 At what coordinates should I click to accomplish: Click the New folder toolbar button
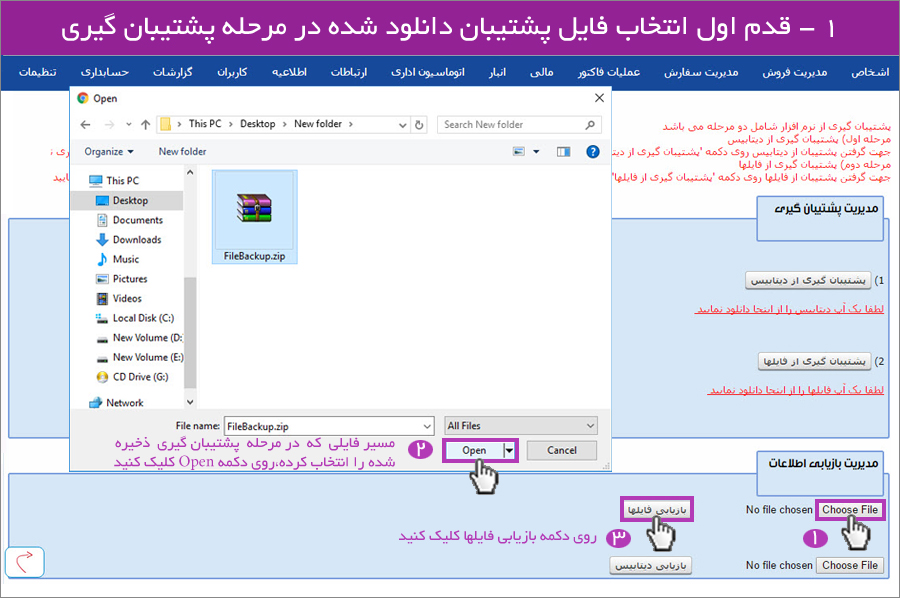(x=183, y=152)
